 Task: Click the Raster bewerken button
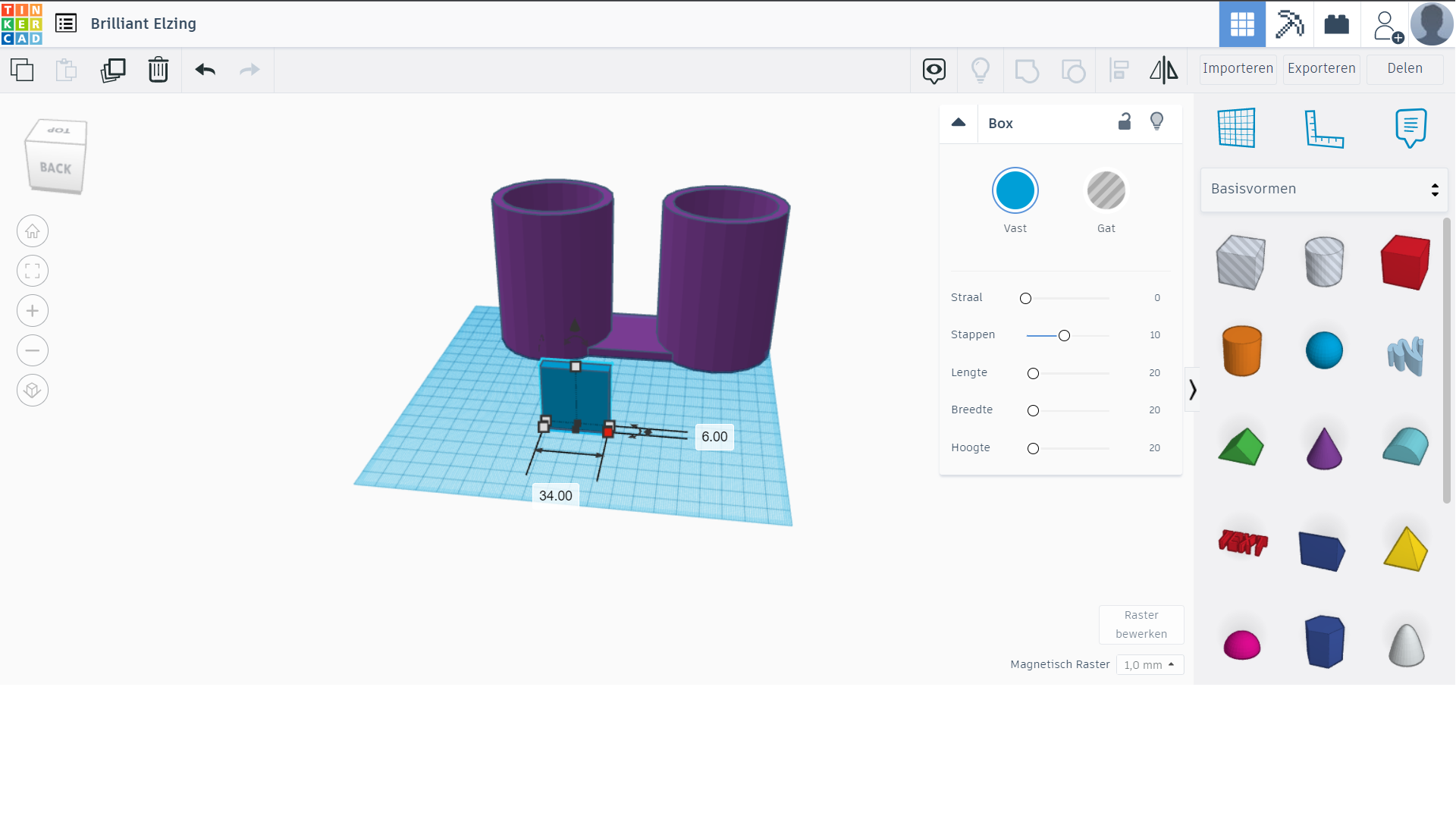[1141, 624]
